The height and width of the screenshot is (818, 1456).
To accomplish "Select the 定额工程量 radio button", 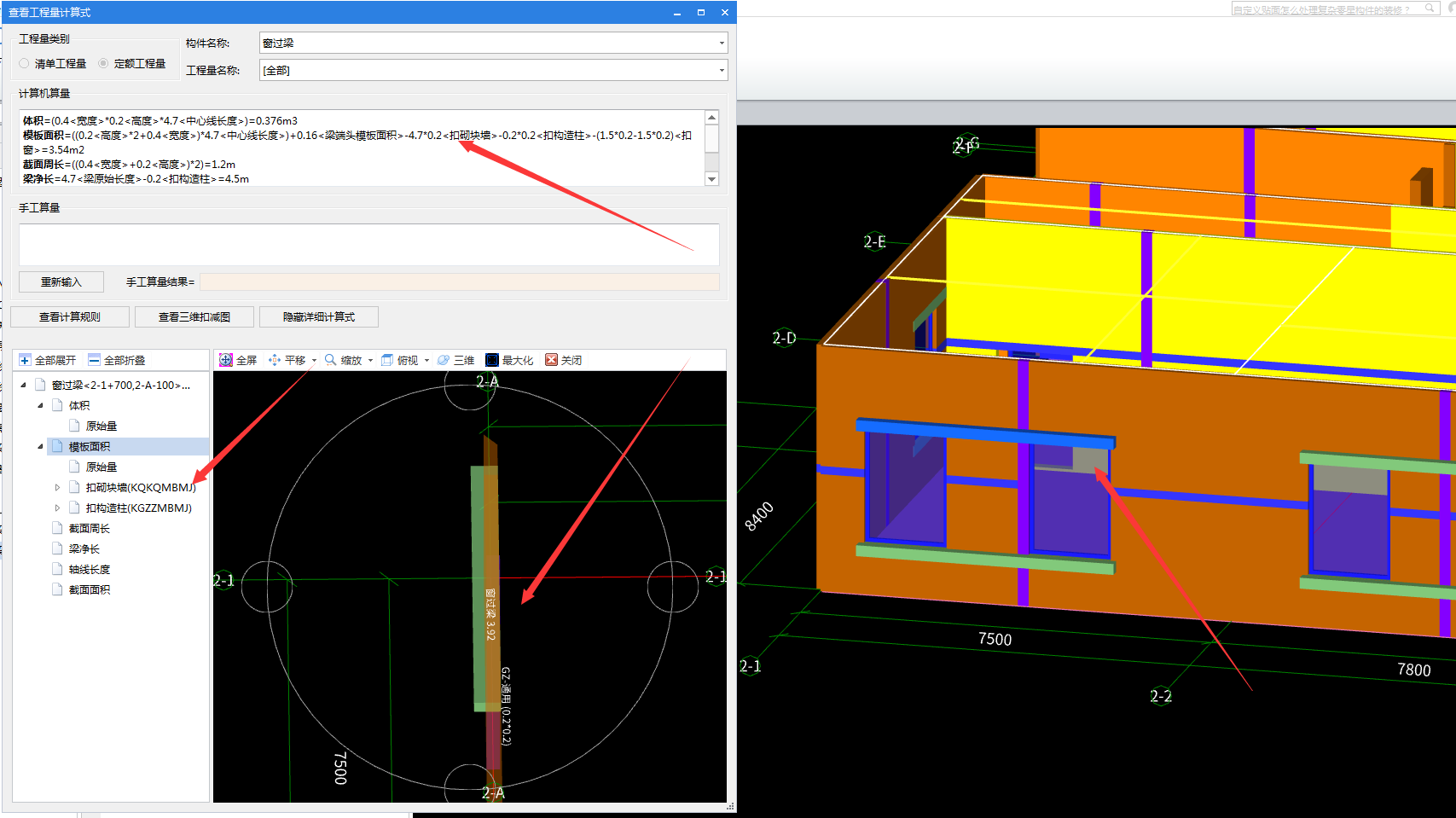I will [x=103, y=64].
